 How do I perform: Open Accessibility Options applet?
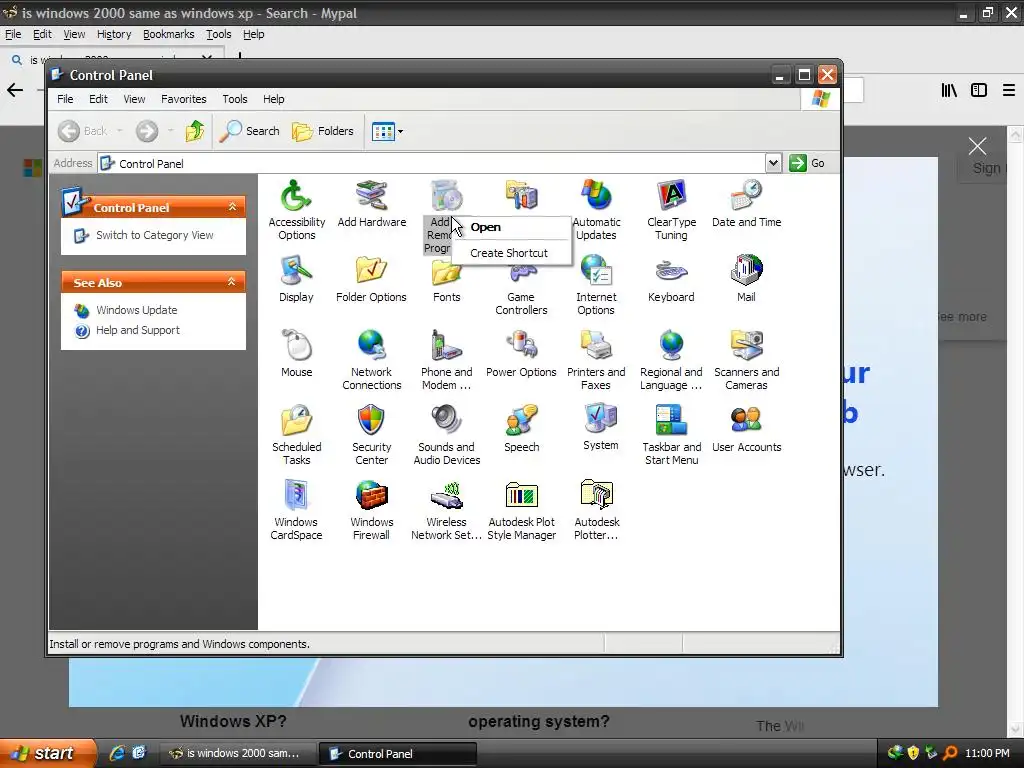296,210
